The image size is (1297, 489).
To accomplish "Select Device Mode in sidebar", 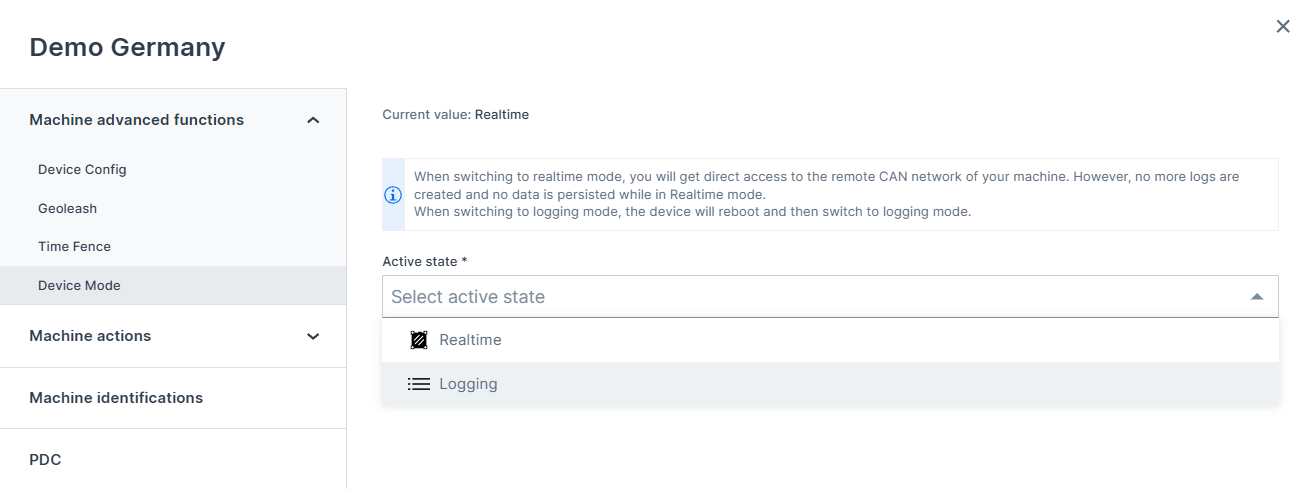I will [79, 285].
